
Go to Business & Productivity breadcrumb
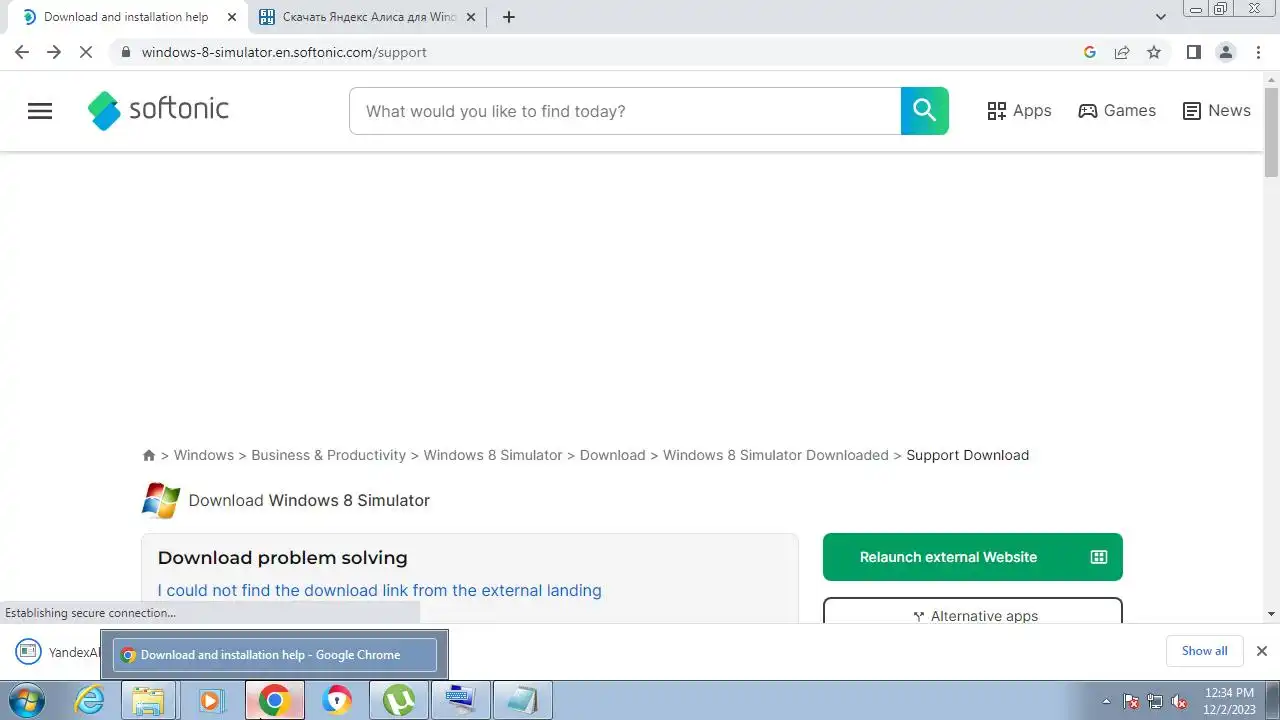coord(328,455)
